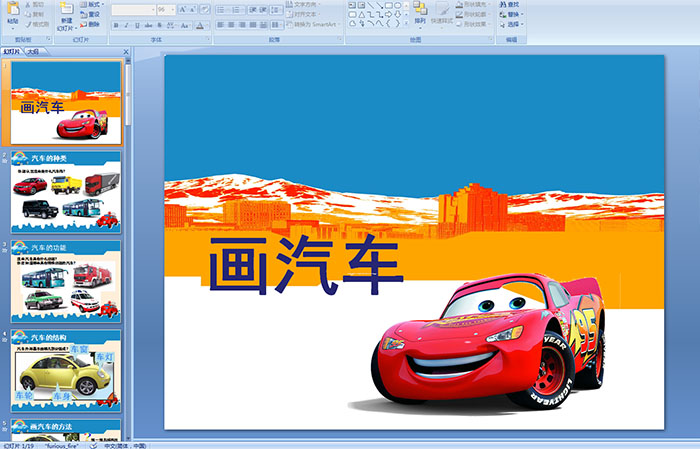Click the Select (选择) button
The image size is (700, 449).
[x=512, y=24]
